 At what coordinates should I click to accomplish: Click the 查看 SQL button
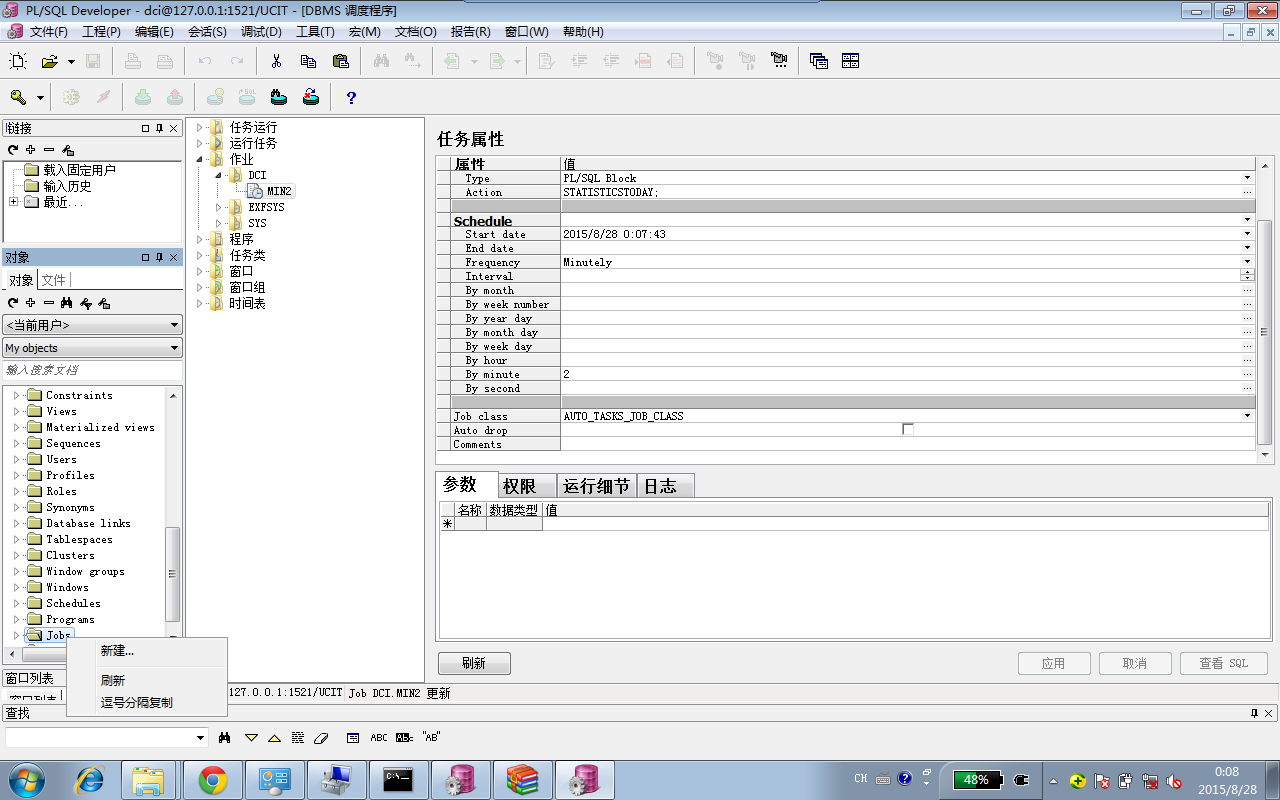click(x=1224, y=663)
